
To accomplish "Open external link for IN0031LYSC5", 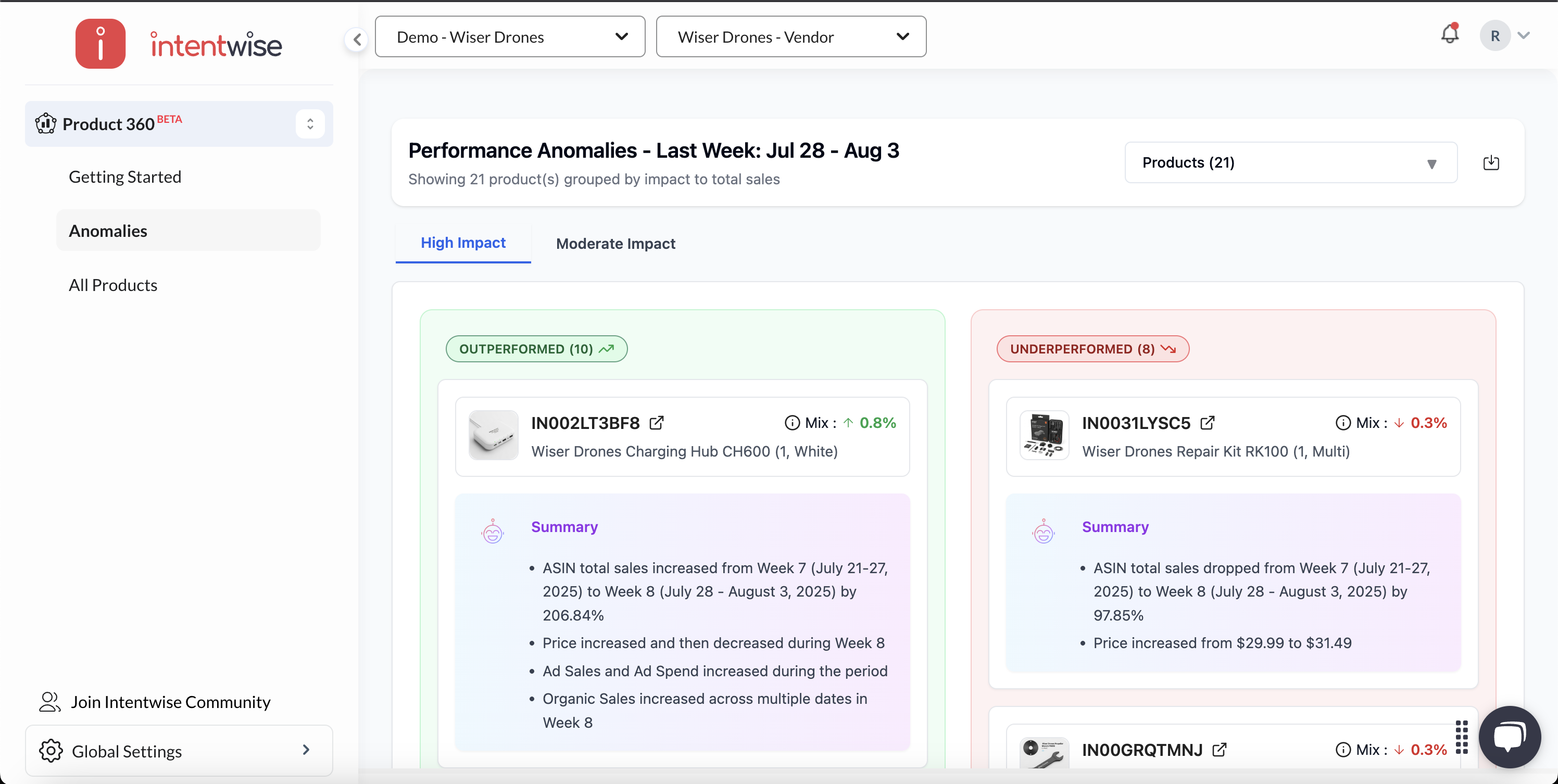I will 1207,423.
